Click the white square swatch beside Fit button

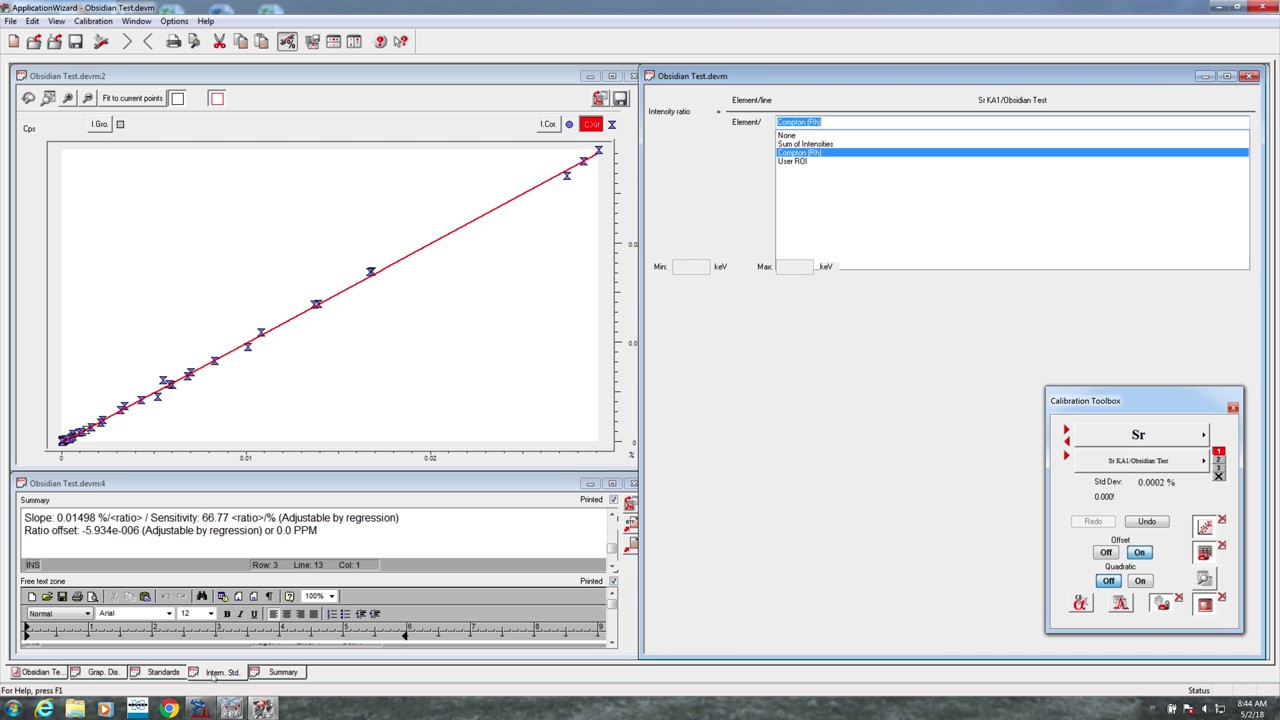pos(178,98)
